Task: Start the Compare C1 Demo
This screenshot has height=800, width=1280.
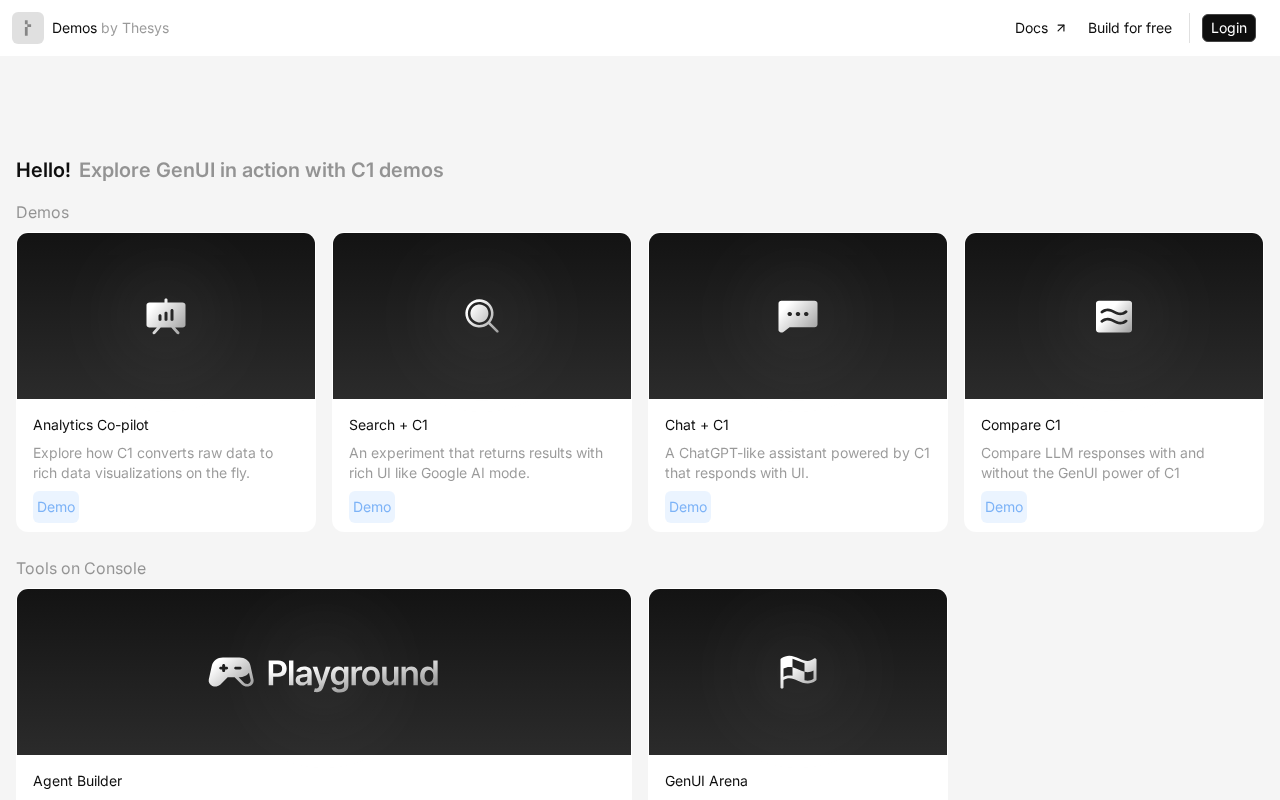Action: 1004,507
